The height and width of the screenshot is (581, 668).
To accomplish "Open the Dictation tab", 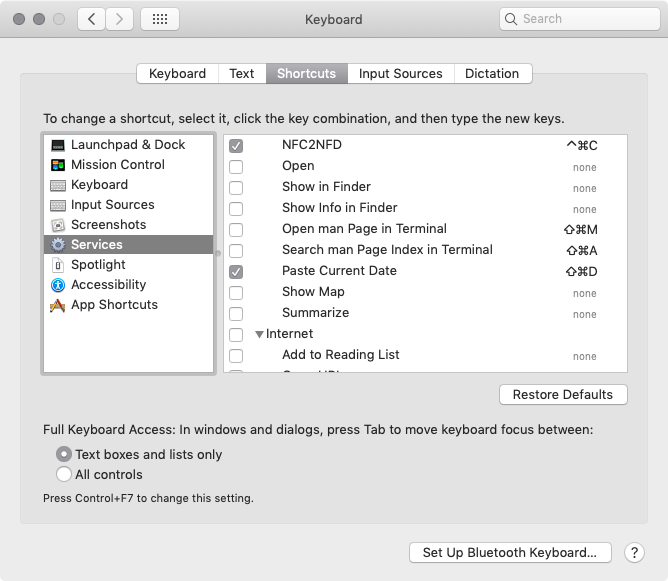I will point(492,73).
